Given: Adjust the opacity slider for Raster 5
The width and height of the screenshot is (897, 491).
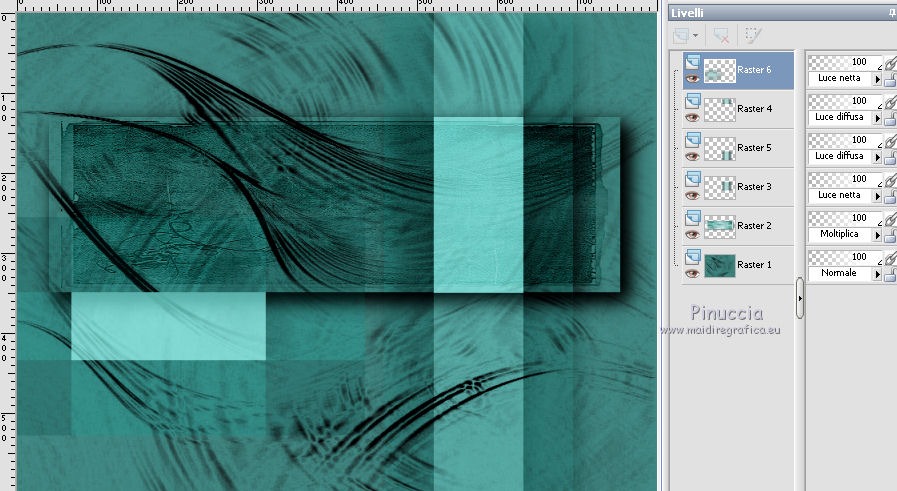Looking at the screenshot, I should pyautogui.click(x=845, y=140).
